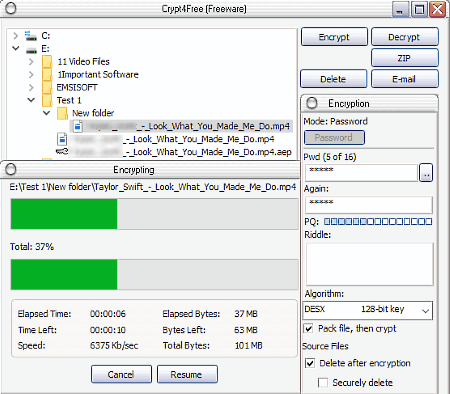Click the C: drive icon

(x=31, y=35)
